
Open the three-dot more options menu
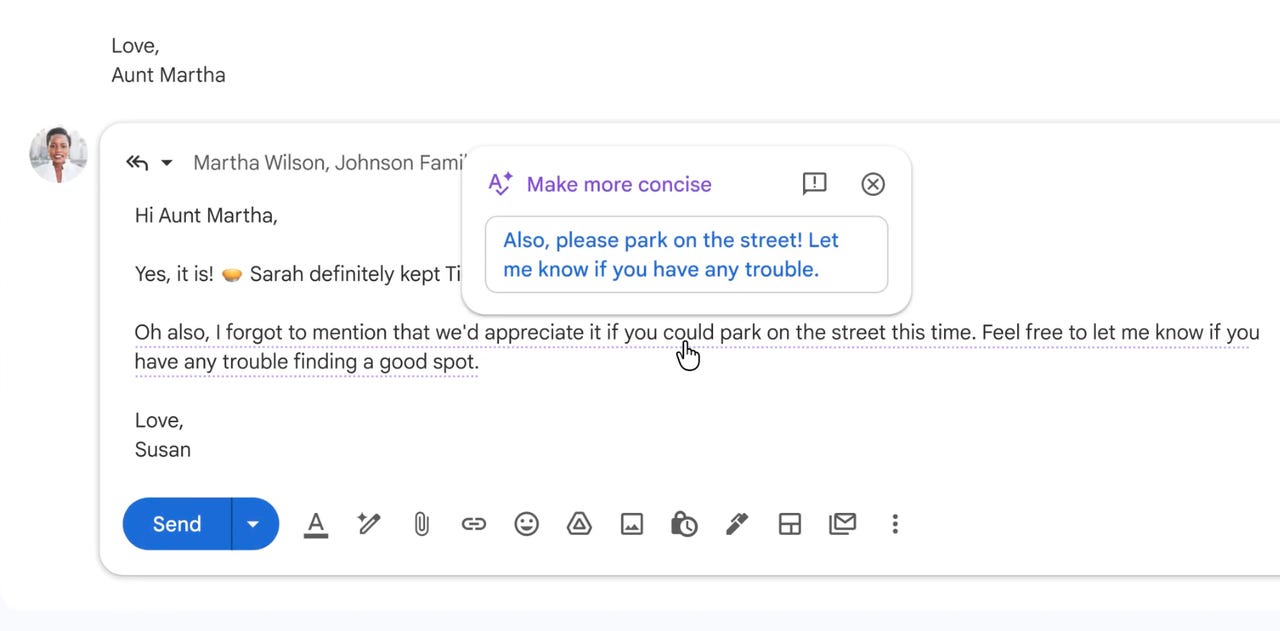pyautogui.click(x=895, y=524)
